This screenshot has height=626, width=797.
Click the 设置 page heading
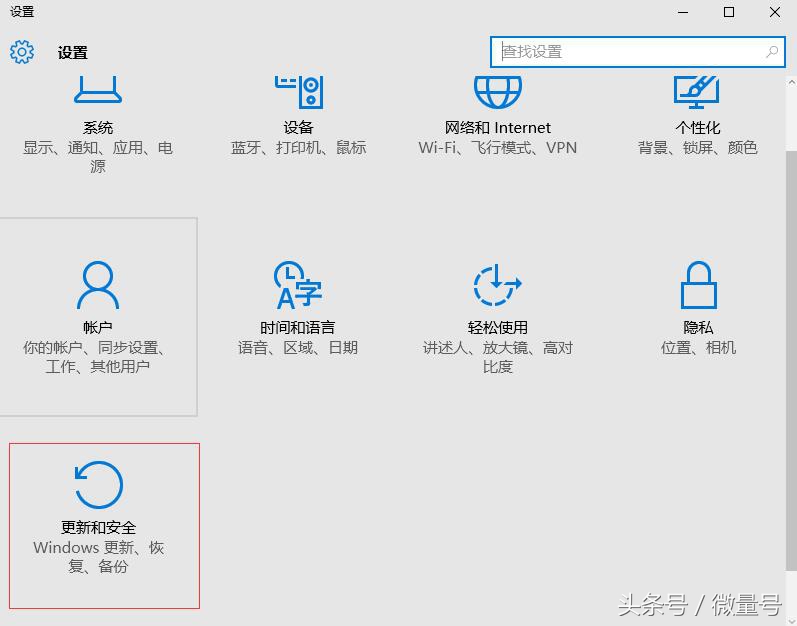coord(72,52)
